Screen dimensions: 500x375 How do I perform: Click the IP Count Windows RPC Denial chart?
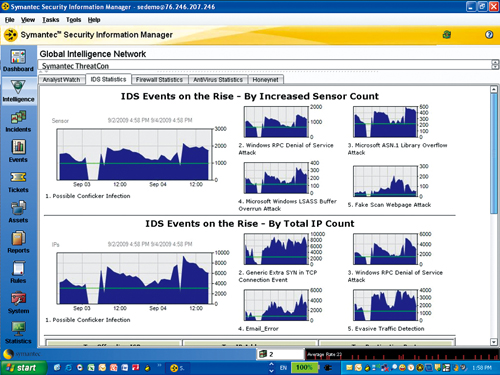tap(386, 249)
